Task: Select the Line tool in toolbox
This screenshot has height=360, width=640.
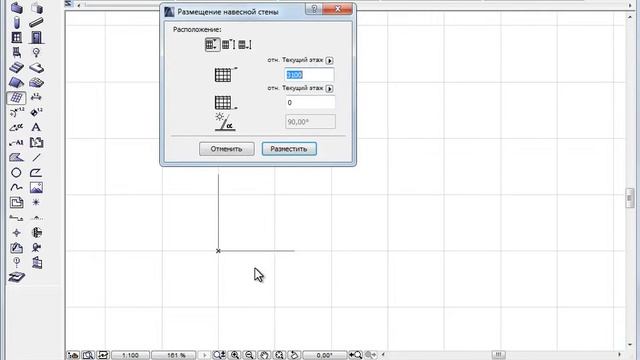Action: [x=36, y=158]
